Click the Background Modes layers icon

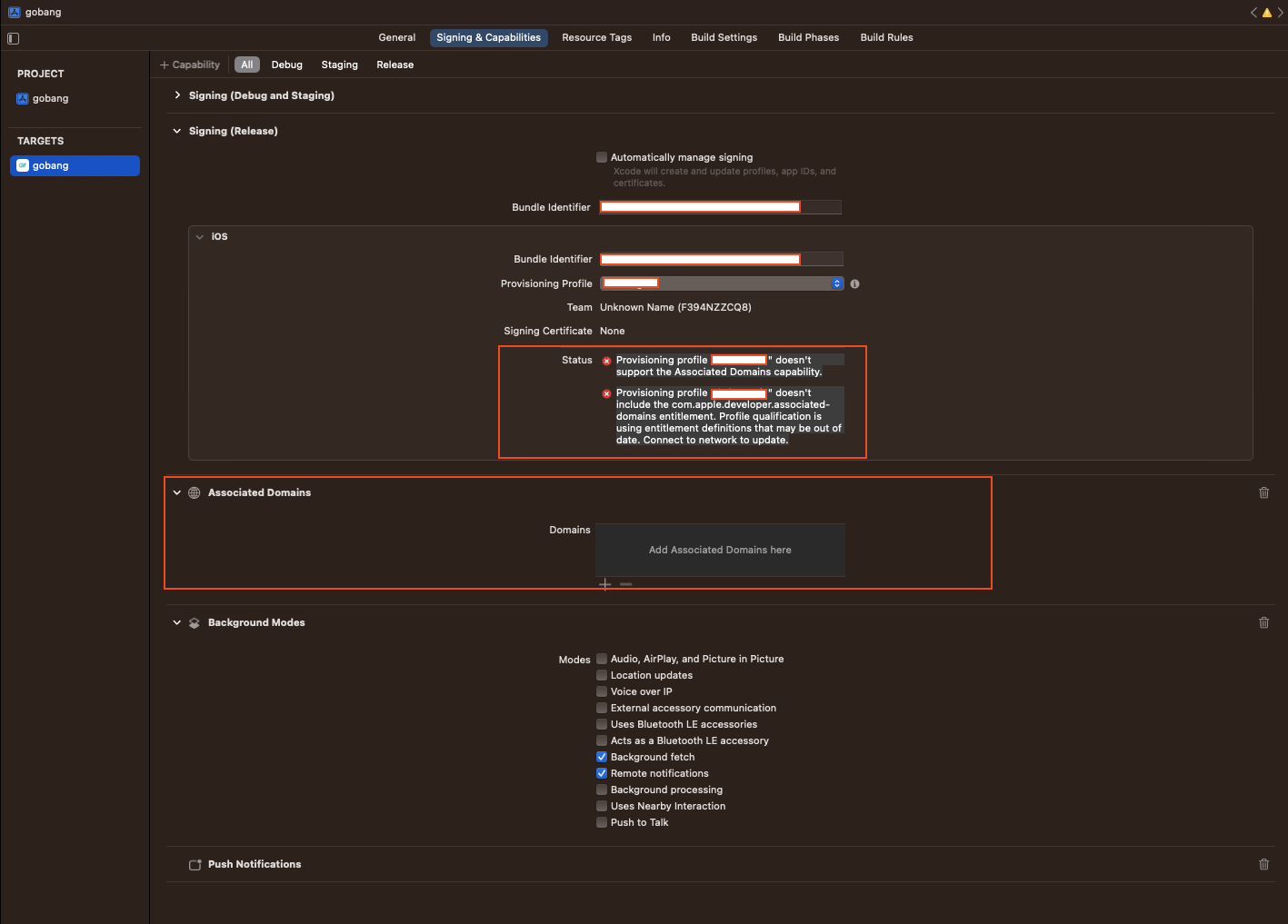[x=195, y=622]
